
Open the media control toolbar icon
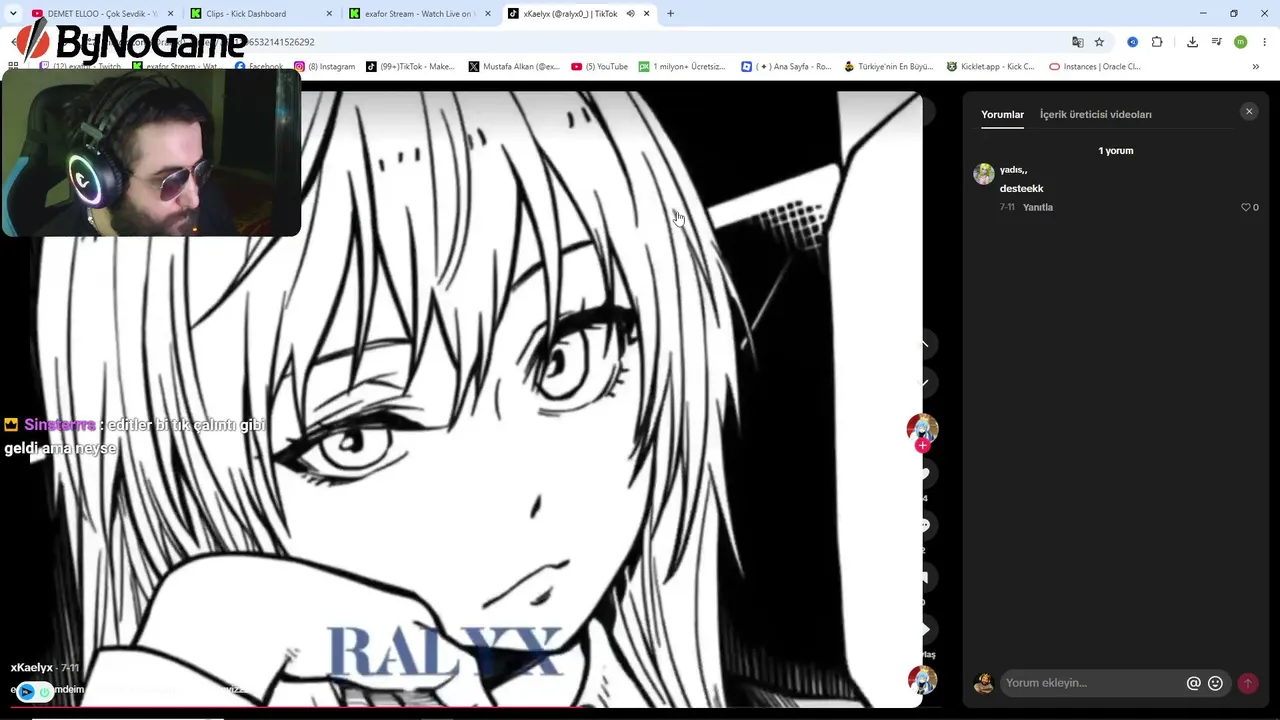pyautogui.click(x=1216, y=42)
